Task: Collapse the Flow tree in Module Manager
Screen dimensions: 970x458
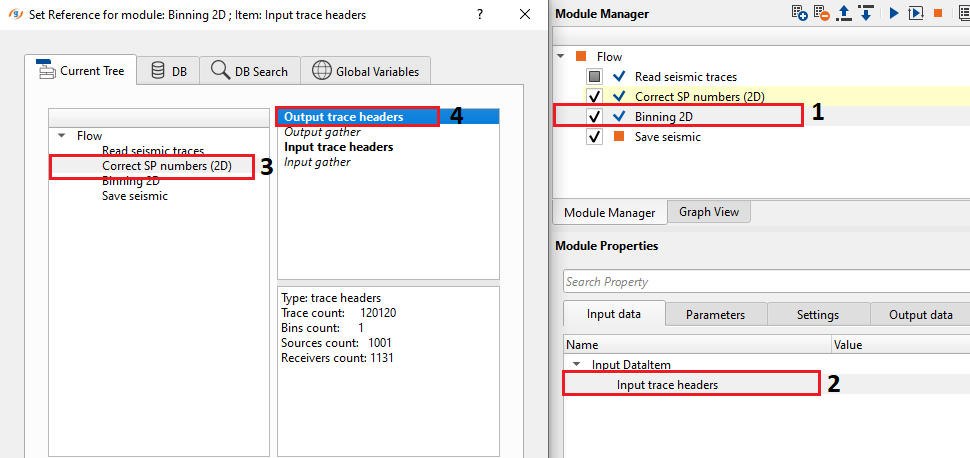Action: point(560,57)
